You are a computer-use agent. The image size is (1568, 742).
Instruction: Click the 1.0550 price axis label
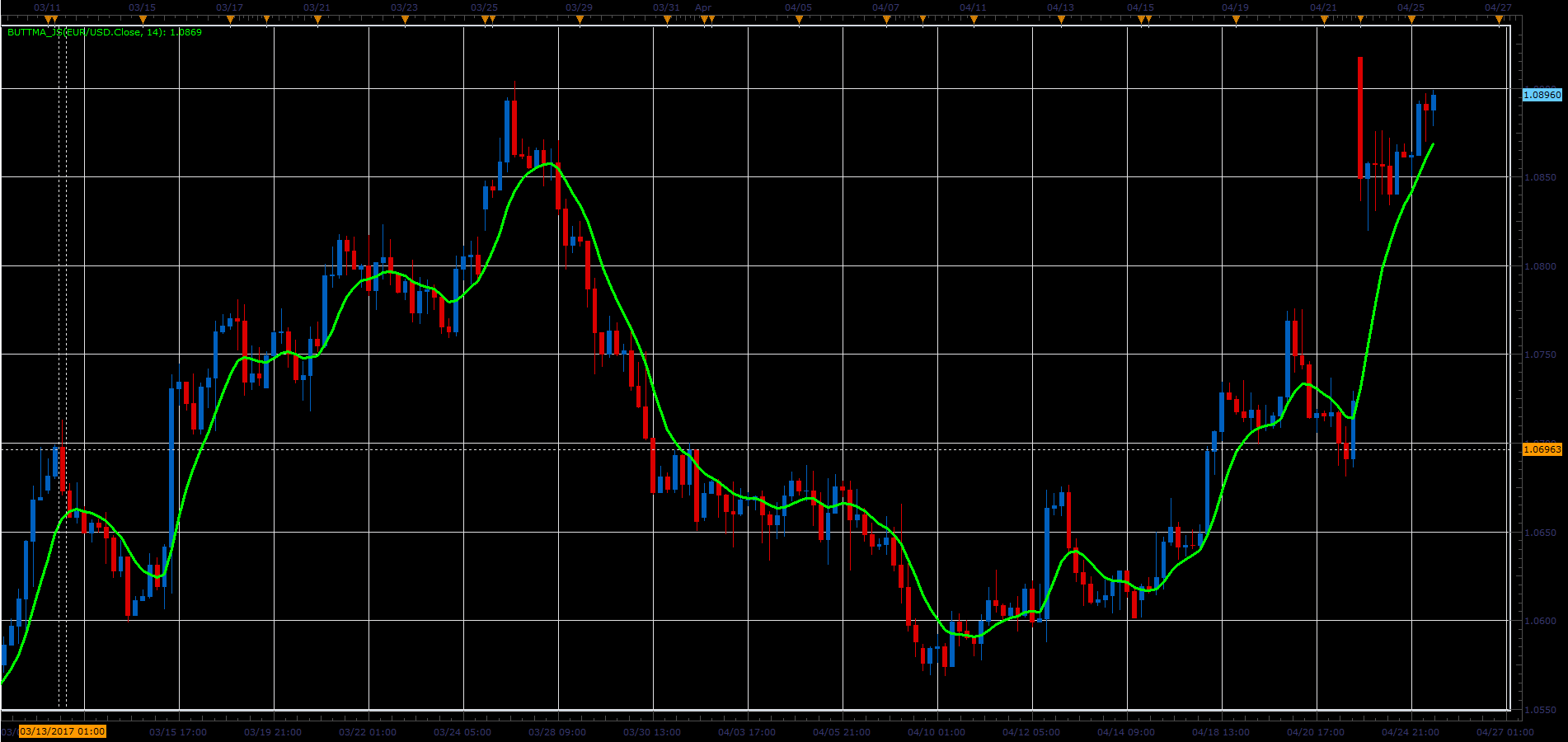point(1541,710)
